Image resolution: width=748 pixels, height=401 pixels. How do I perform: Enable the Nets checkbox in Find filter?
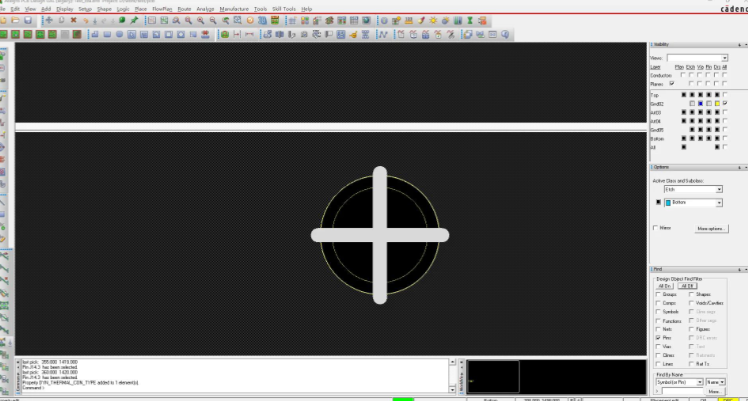(657, 329)
